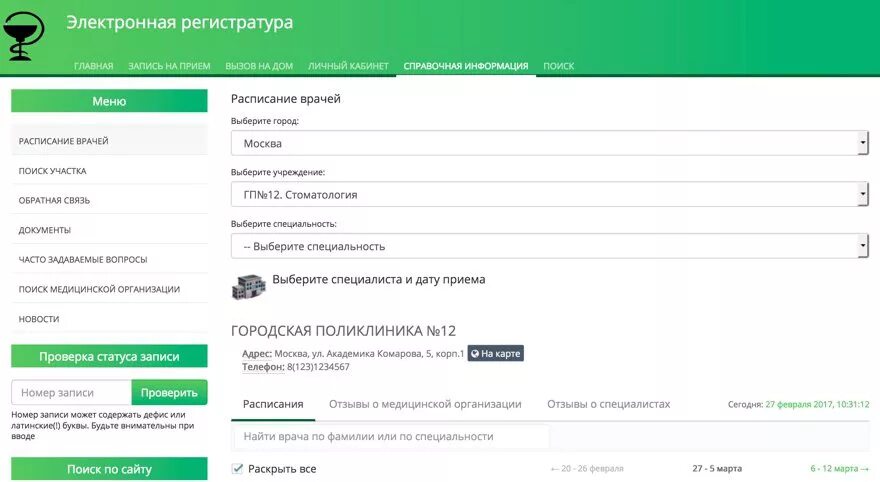Click the 'Поиск по сайту' header
880x482 pixels.
(x=109, y=469)
